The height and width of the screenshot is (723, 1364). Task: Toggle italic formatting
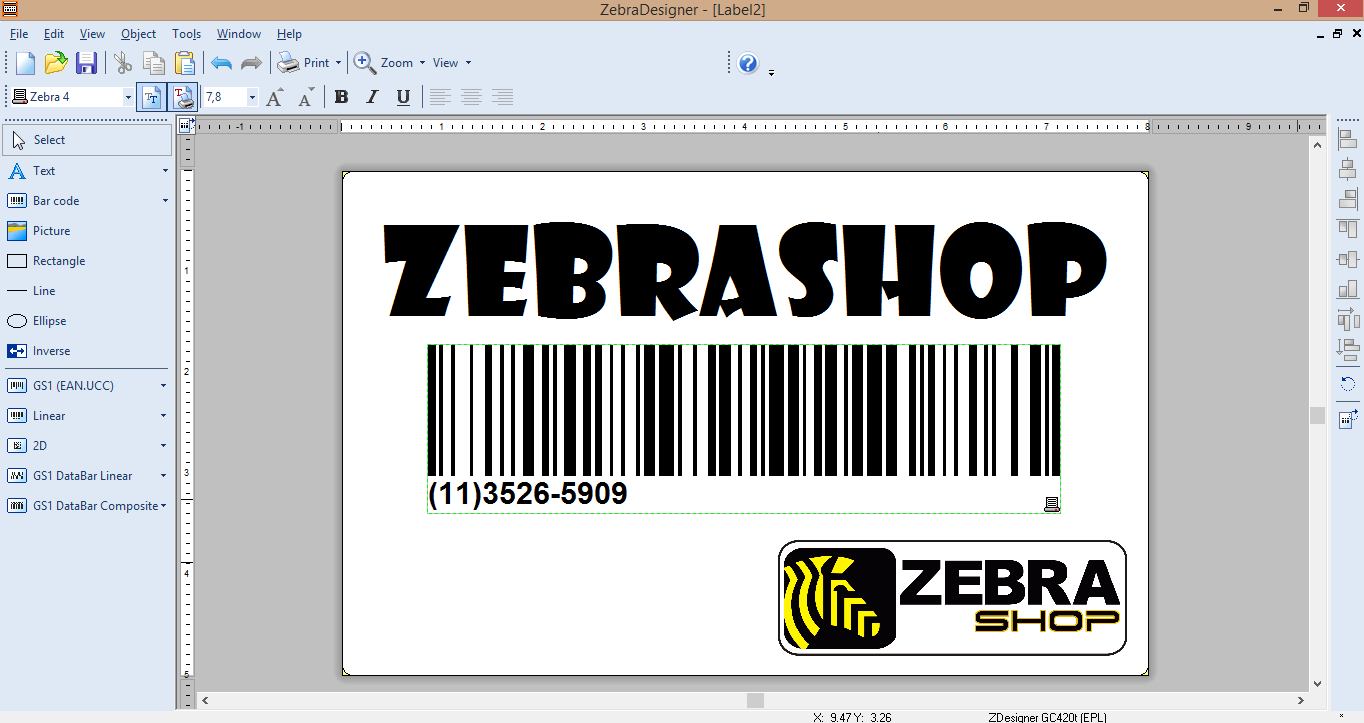point(371,96)
